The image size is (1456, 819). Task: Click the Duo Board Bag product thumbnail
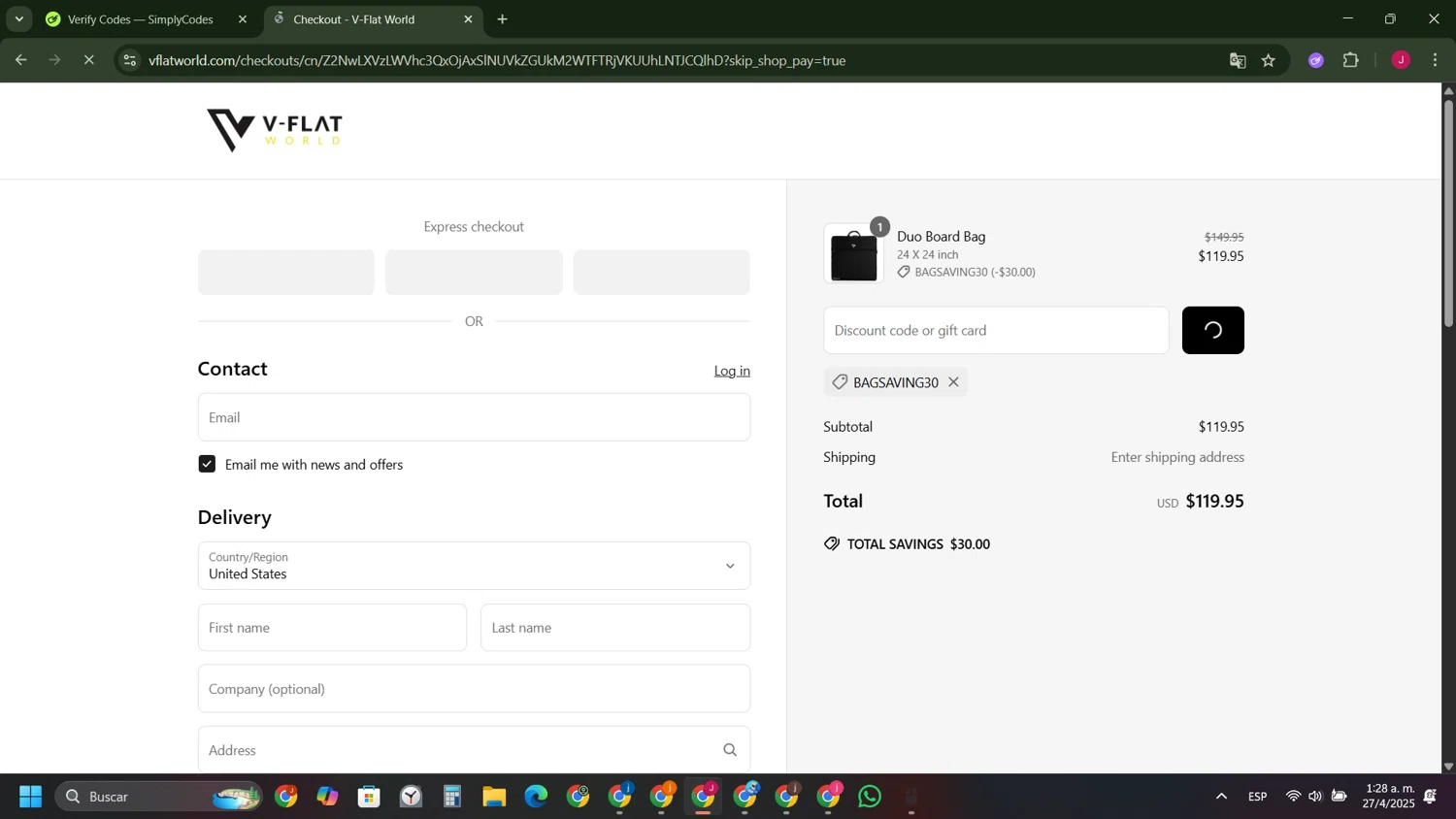click(854, 254)
